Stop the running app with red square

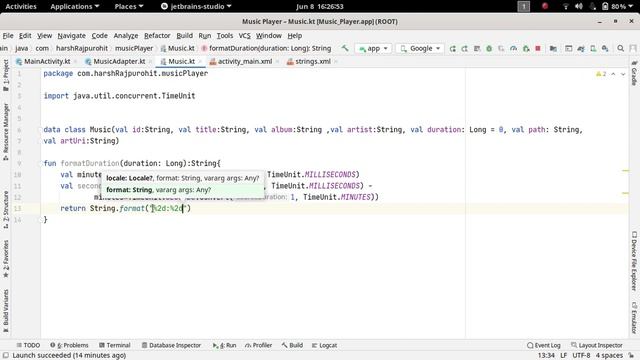tap(538, 48)
